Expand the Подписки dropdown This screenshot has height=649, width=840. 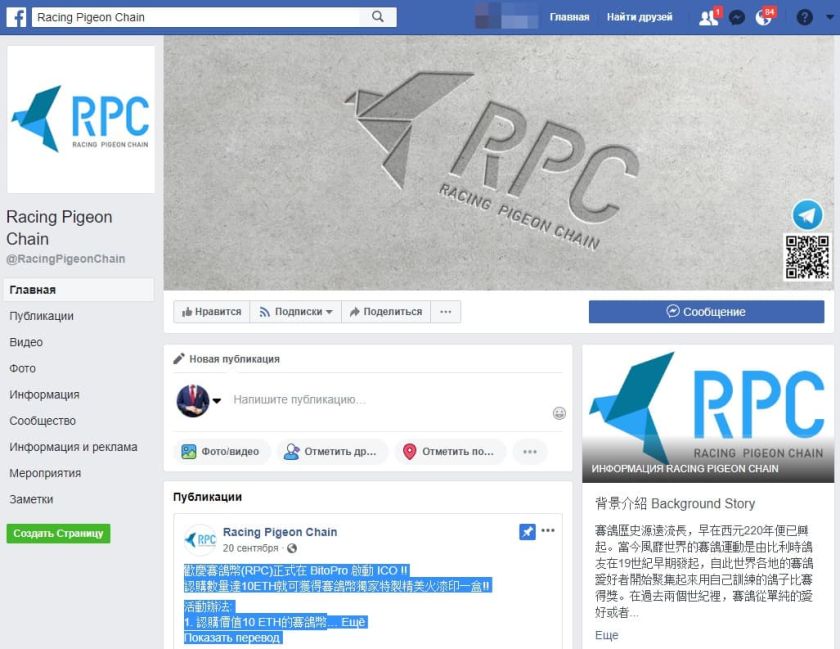296,312
